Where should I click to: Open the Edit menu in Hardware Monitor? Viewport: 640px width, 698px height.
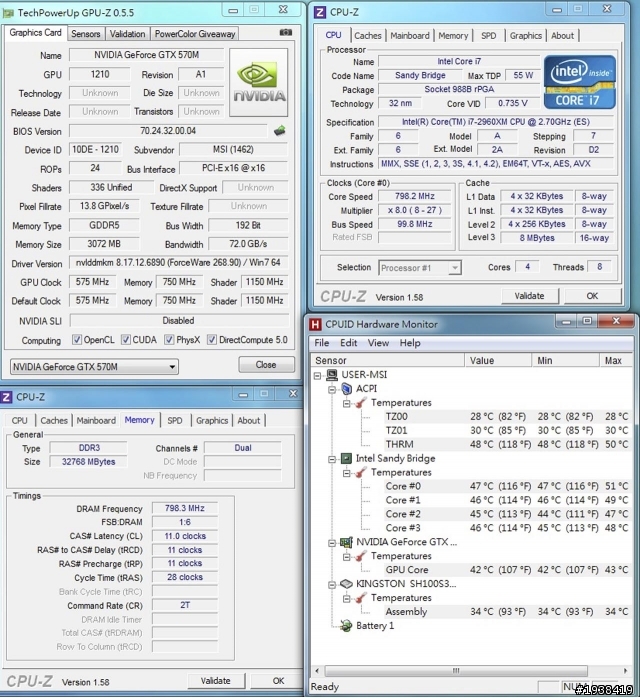pos(348,343)
